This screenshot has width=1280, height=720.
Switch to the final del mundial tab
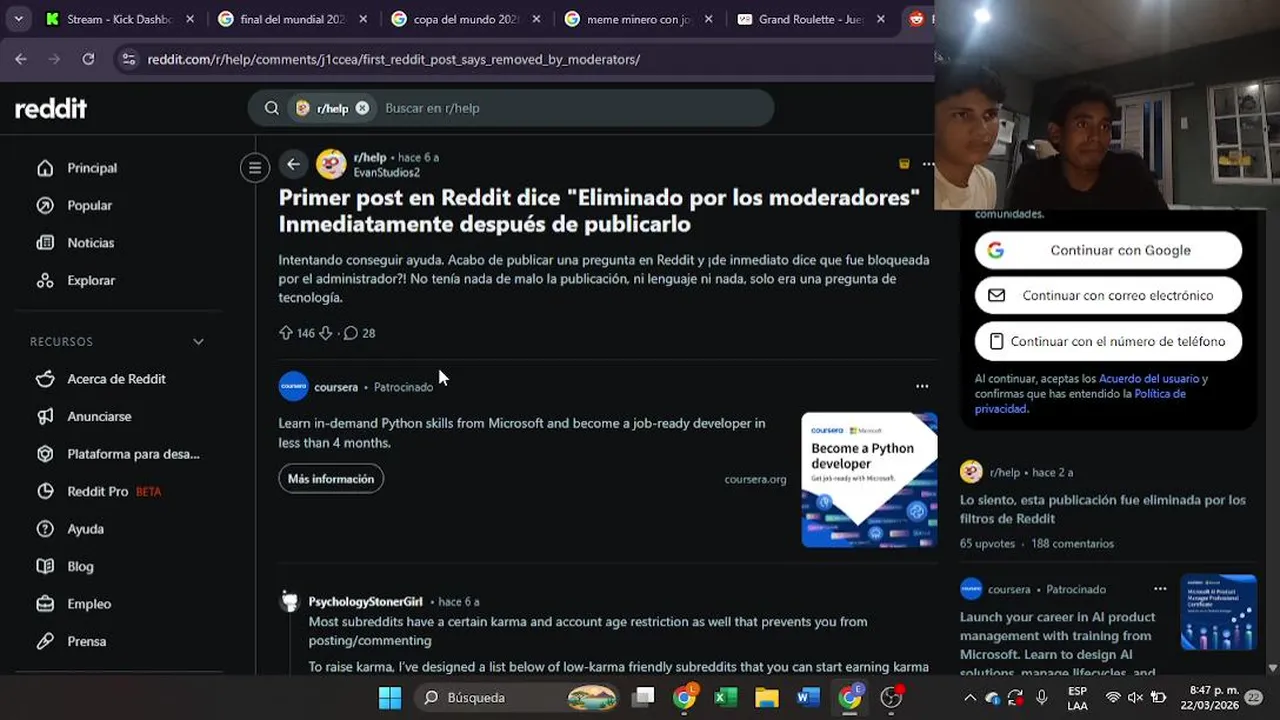(x=293, y=19)
